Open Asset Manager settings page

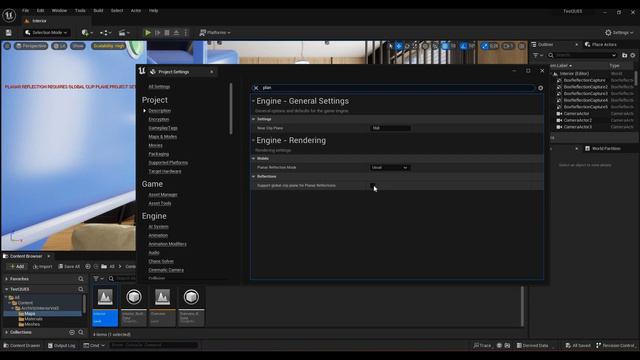coord(163,195)
